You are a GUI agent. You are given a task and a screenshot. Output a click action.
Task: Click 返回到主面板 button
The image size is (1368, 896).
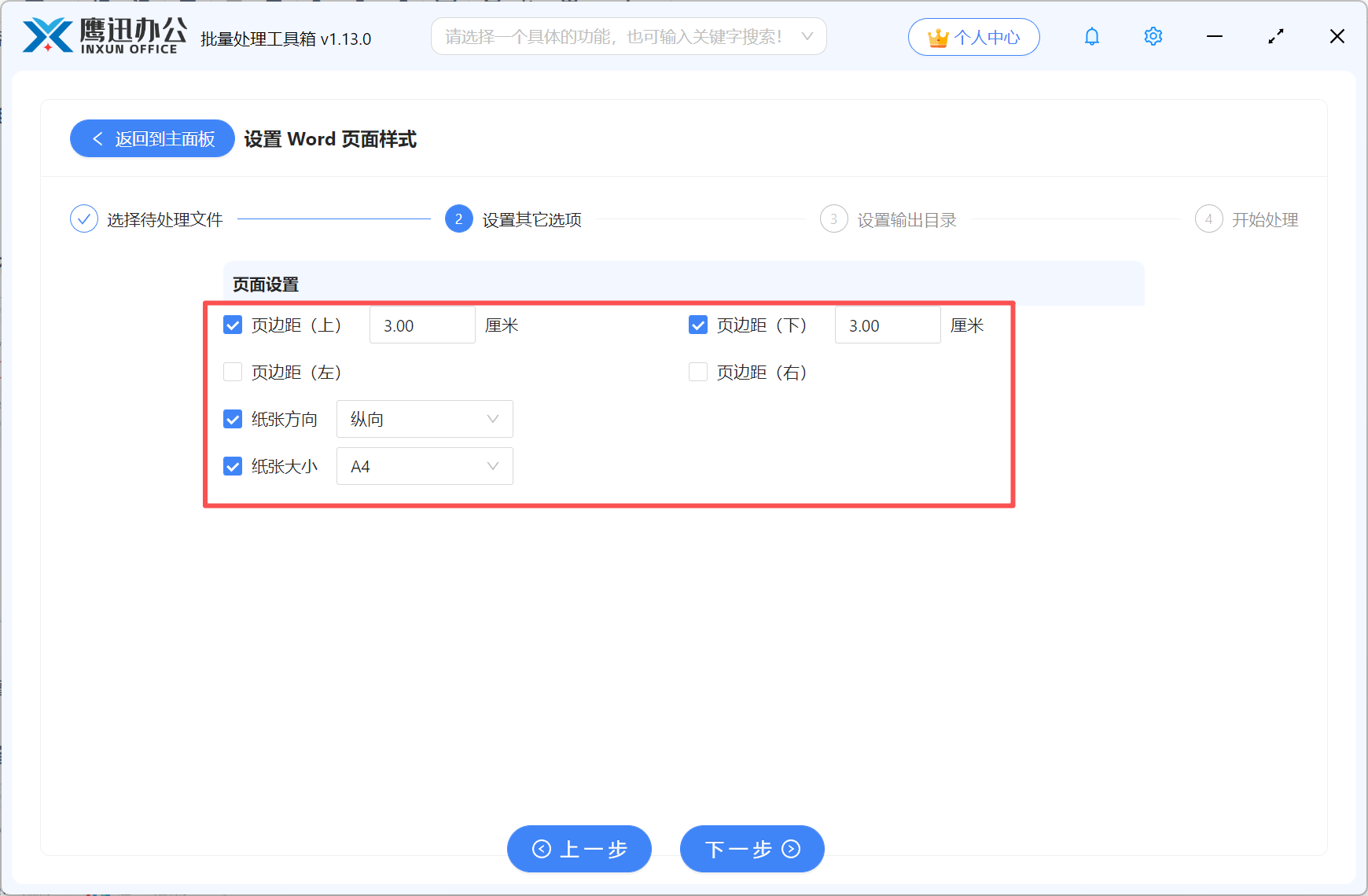152,138
